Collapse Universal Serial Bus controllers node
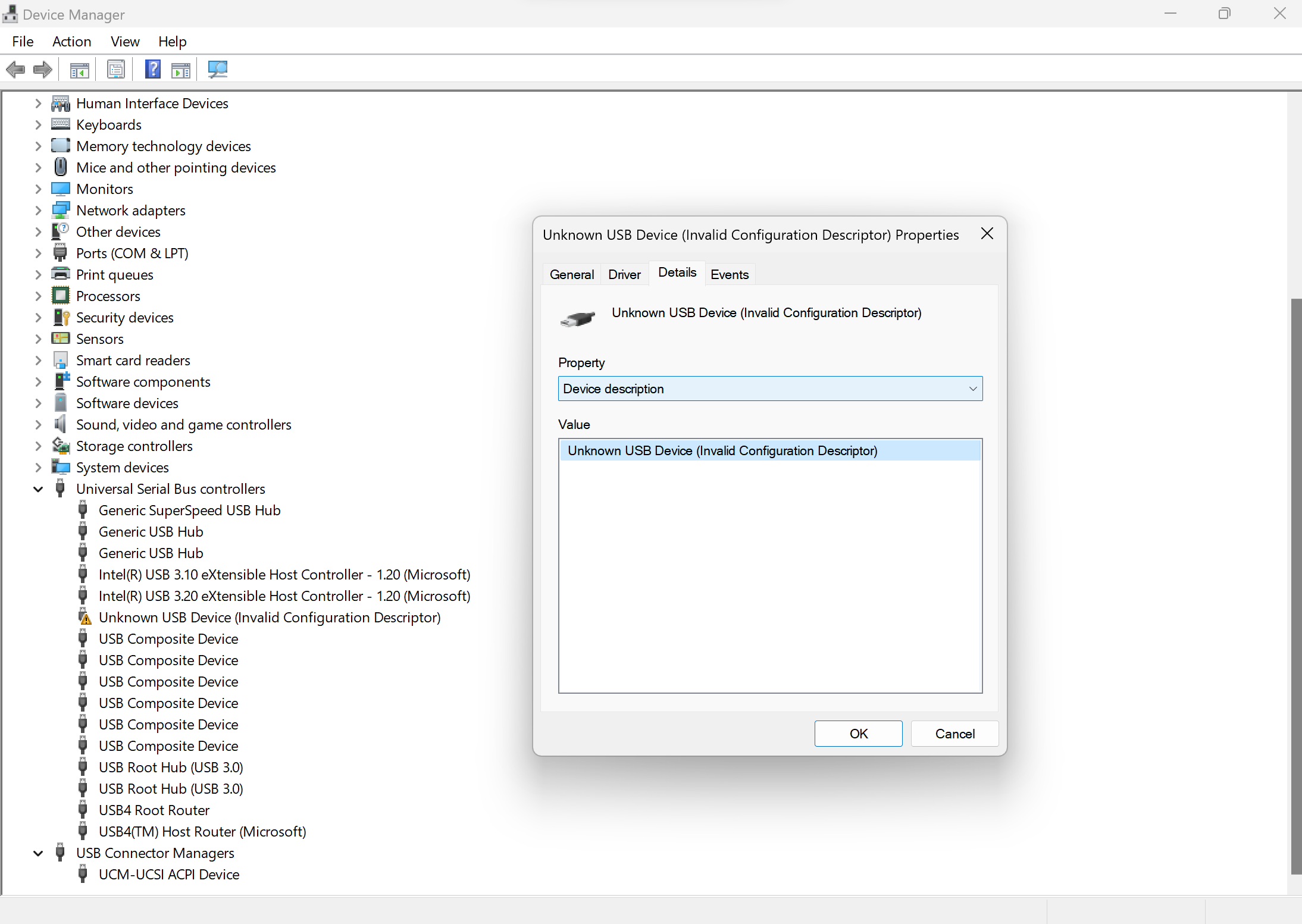1302x924 pixels. point(38,489)
